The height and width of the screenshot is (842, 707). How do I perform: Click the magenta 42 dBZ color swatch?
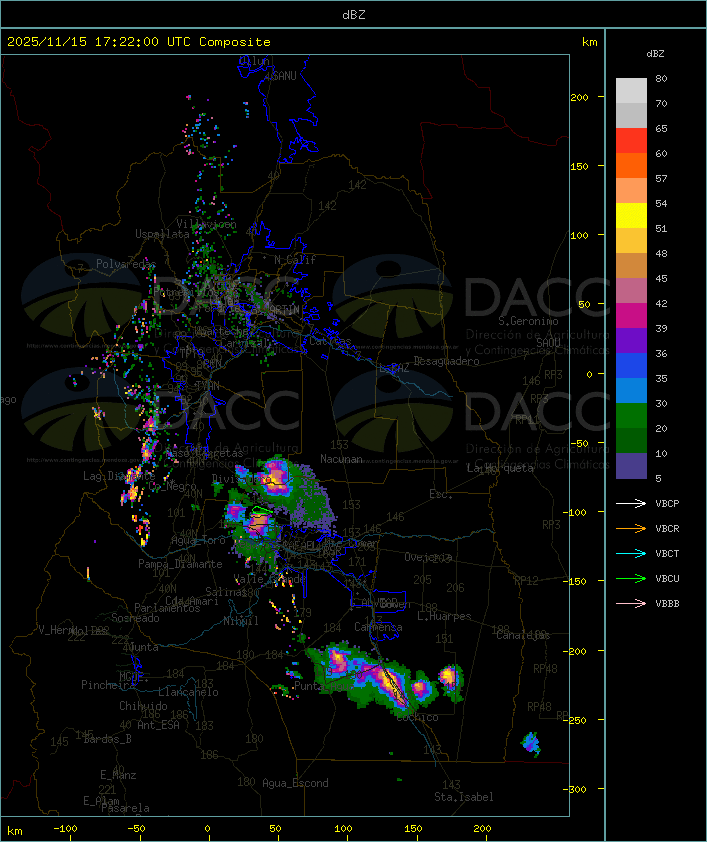tap(631, 315)
